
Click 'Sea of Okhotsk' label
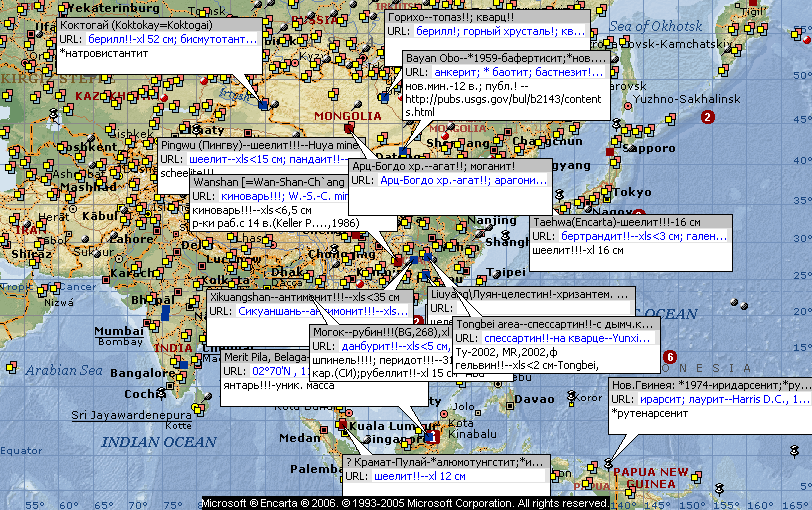[656, 26]
